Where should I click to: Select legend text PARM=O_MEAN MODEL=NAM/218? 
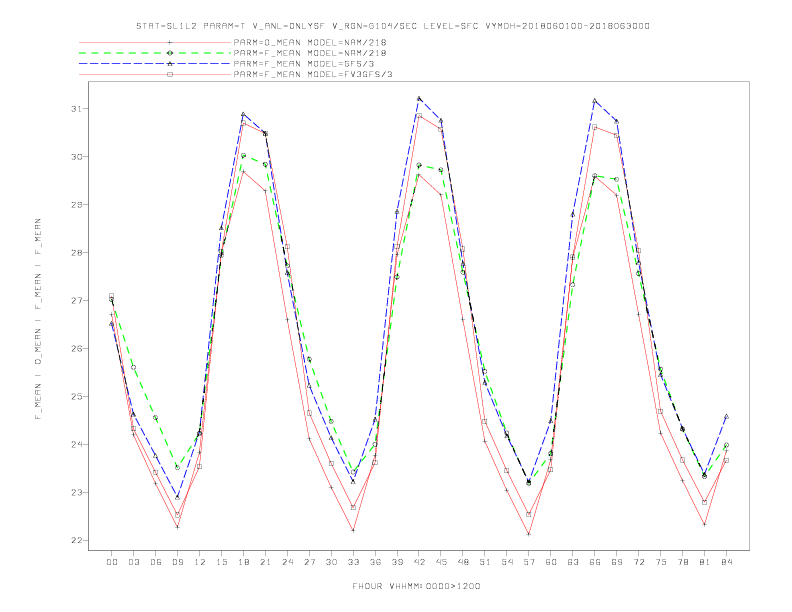[310, 42]
